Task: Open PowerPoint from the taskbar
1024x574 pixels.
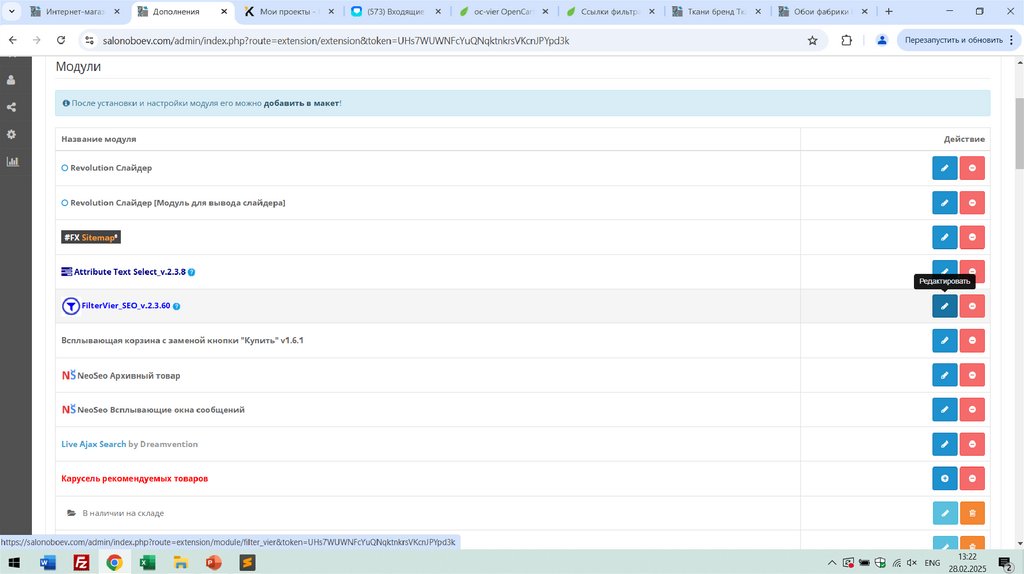Action: pyautogui.click(x=214, y=562)
